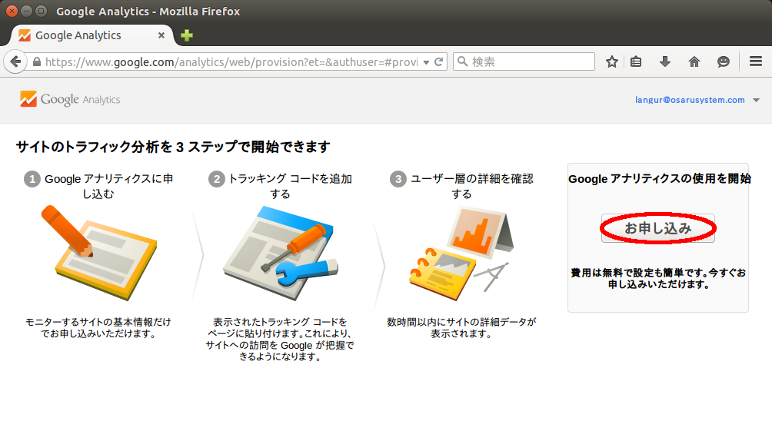Open the URL history dropdown arrow
Screen dimensions: 772x431
pos(426,63)
